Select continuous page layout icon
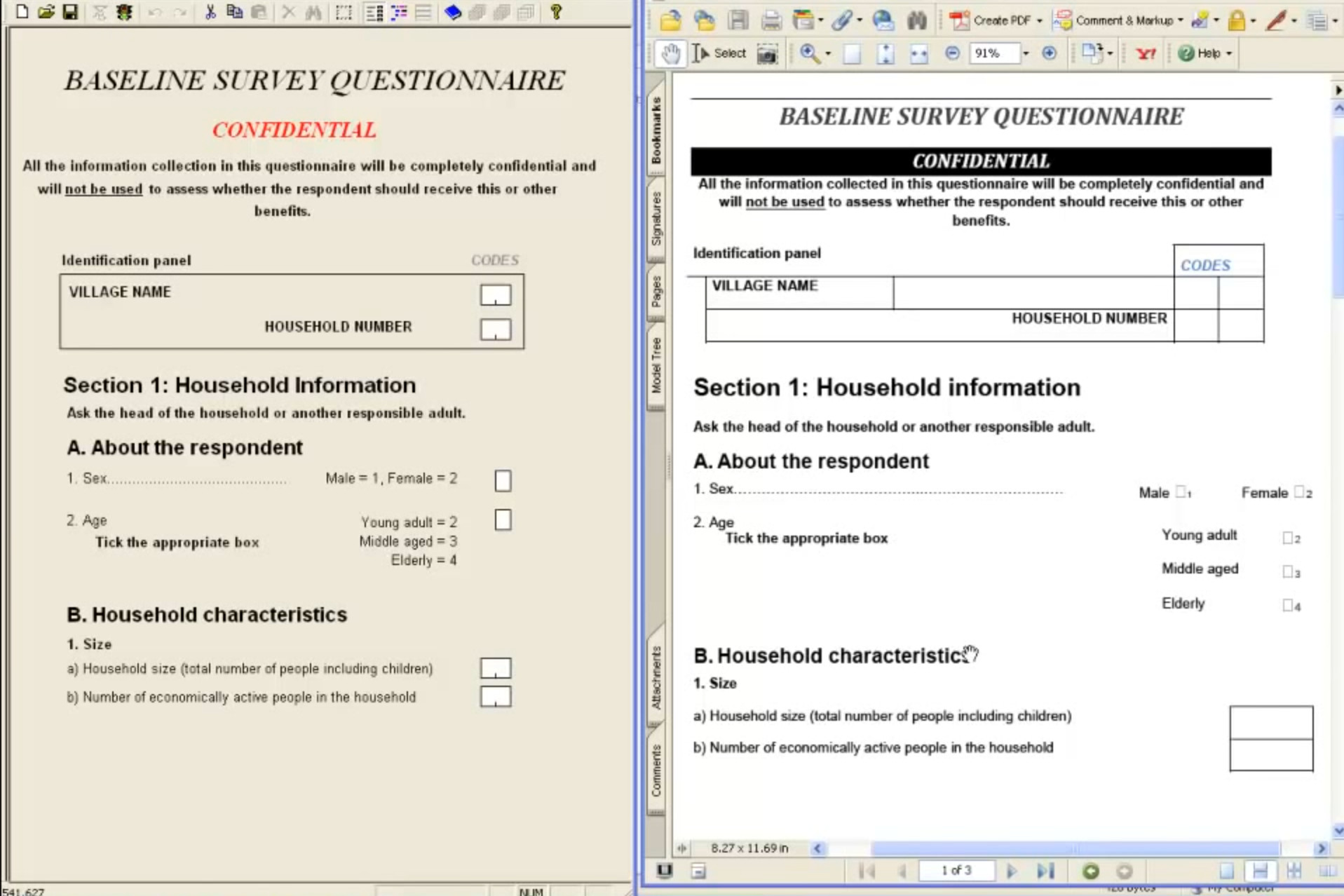The height and width of the screenshot is (896, 1344). pos(1260,871)
